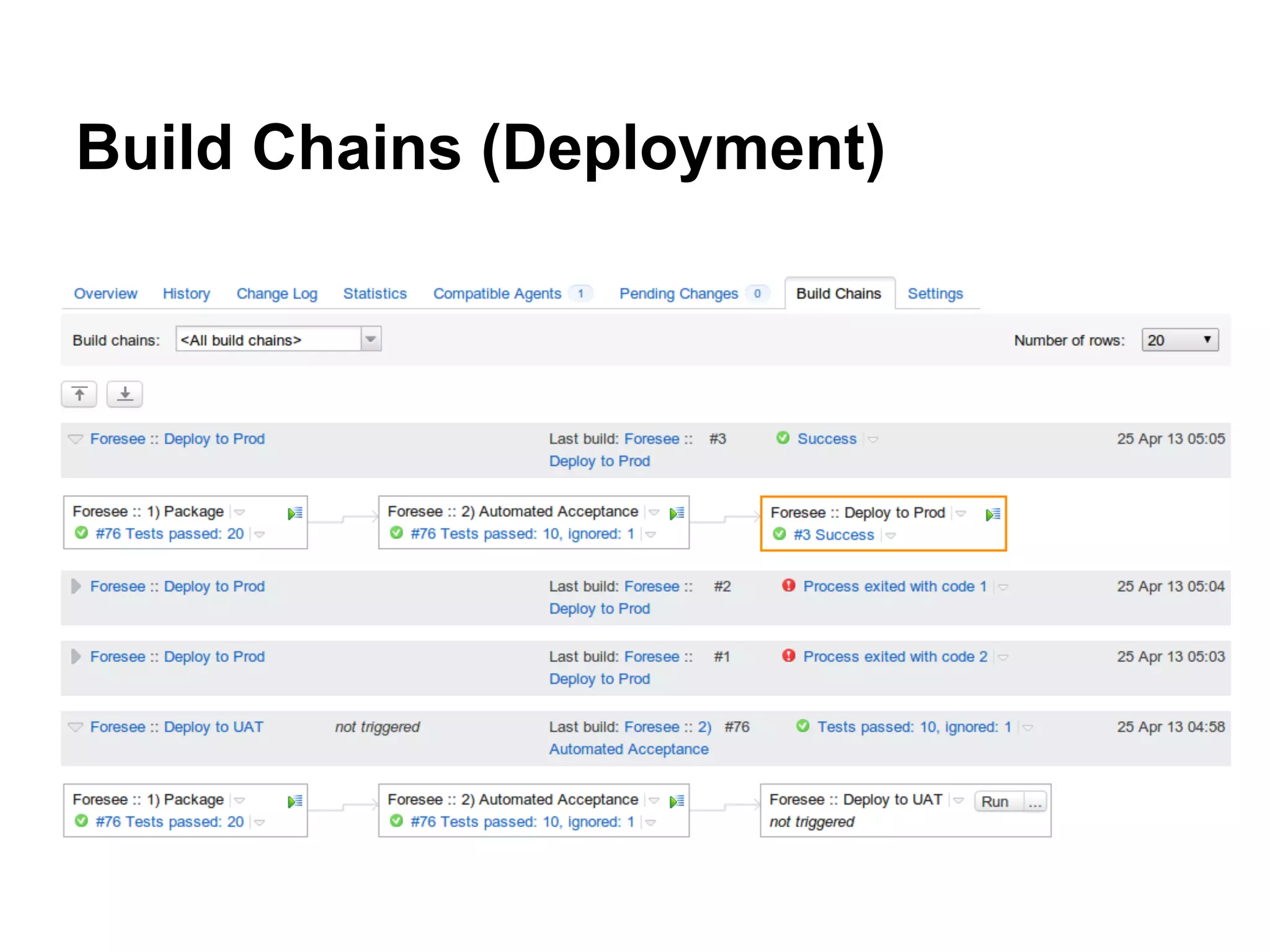Open top #76 Tests passed: 20 link
The height and width of the screenshot is (952, 1270).
click(170, 534)
